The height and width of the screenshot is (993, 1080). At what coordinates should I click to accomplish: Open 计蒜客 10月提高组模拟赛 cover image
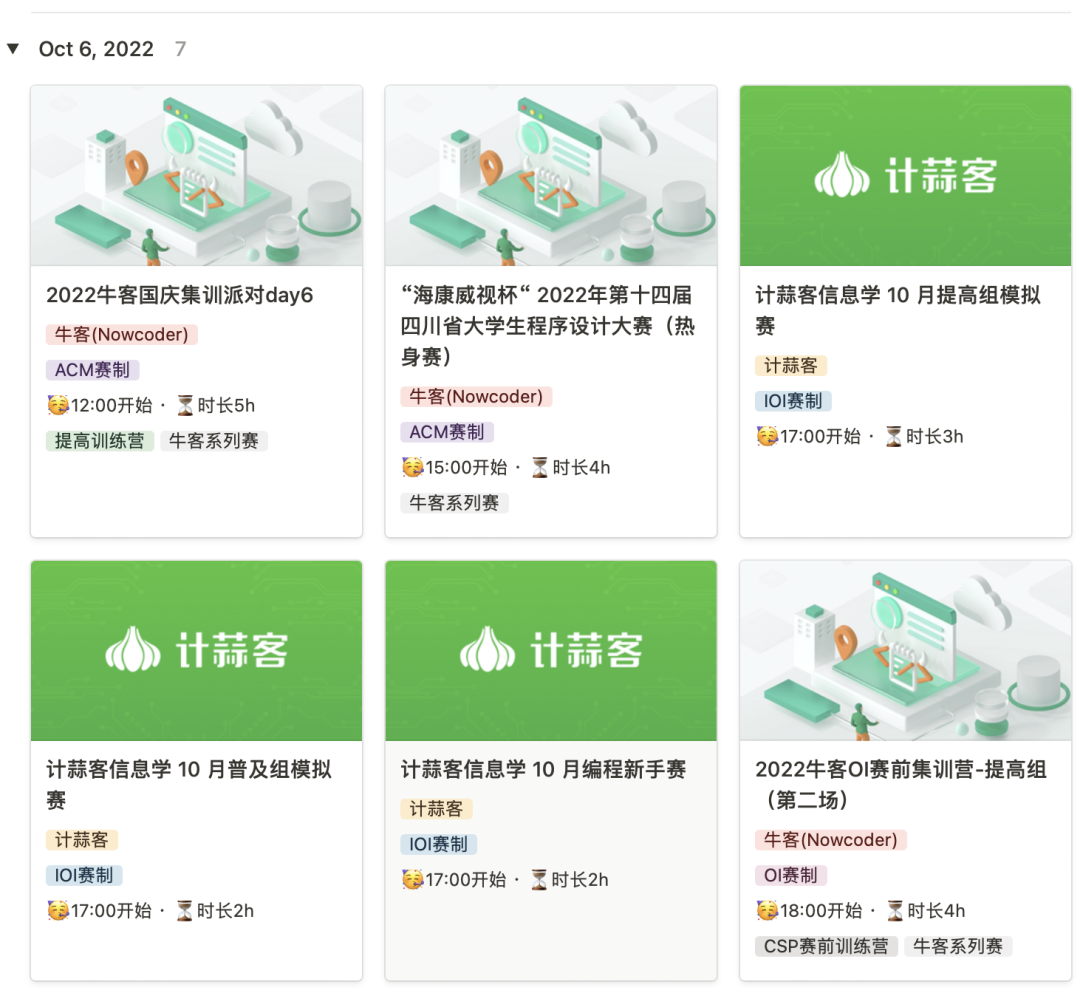coord(905,176)
